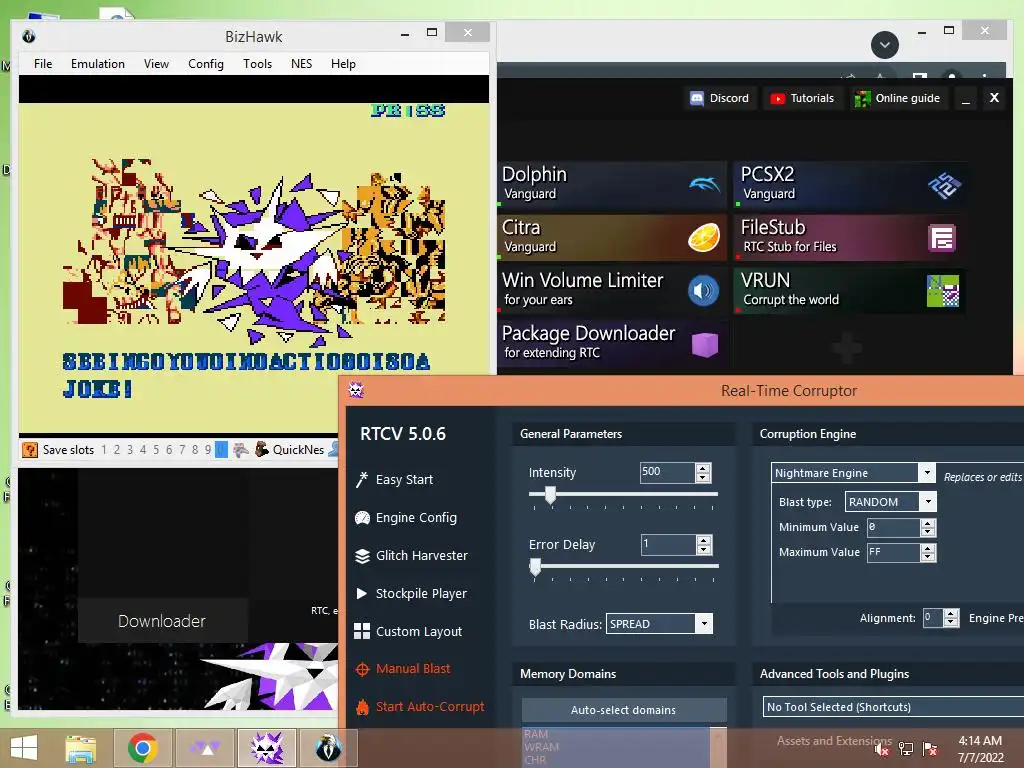This screenshot has width=1024, height=768.
Task: Select save slot 1 in BizHawk
Action: [103, 450]
